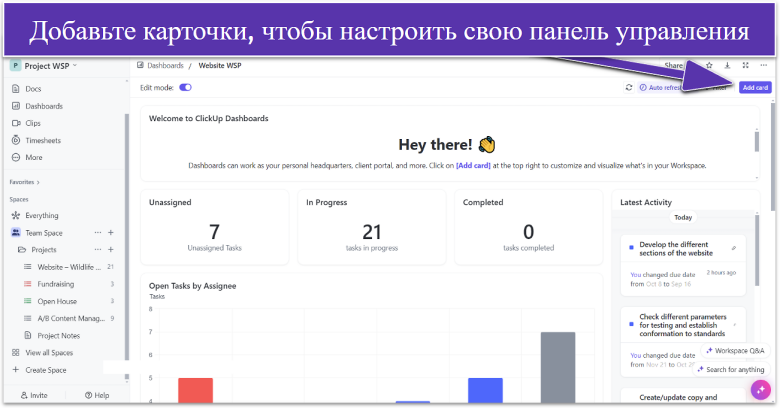The image size is (780, 408).
Task: Click the Invite button
Action: pos(34,396)
